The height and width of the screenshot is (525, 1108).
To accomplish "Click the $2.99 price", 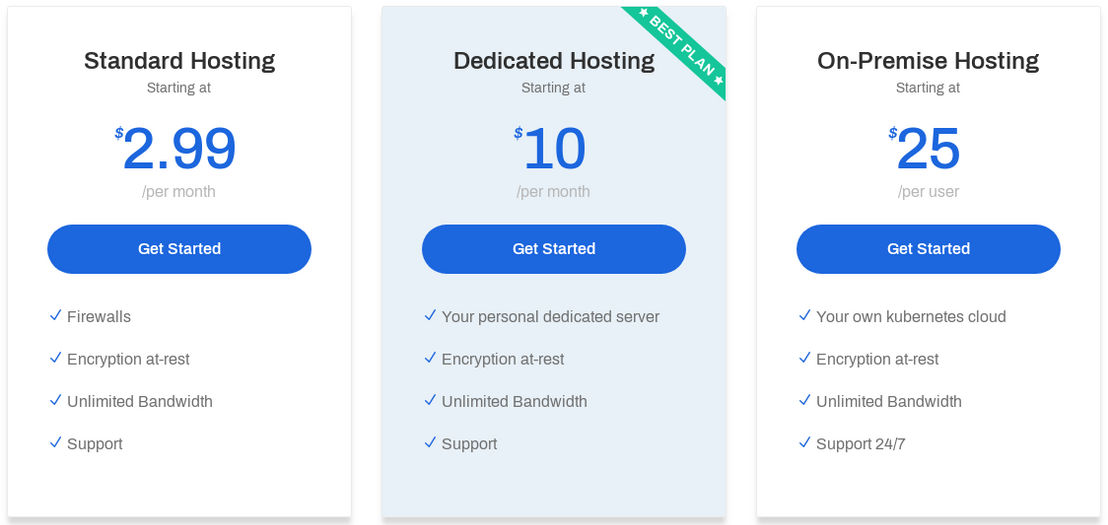I will tap(175, 148).
